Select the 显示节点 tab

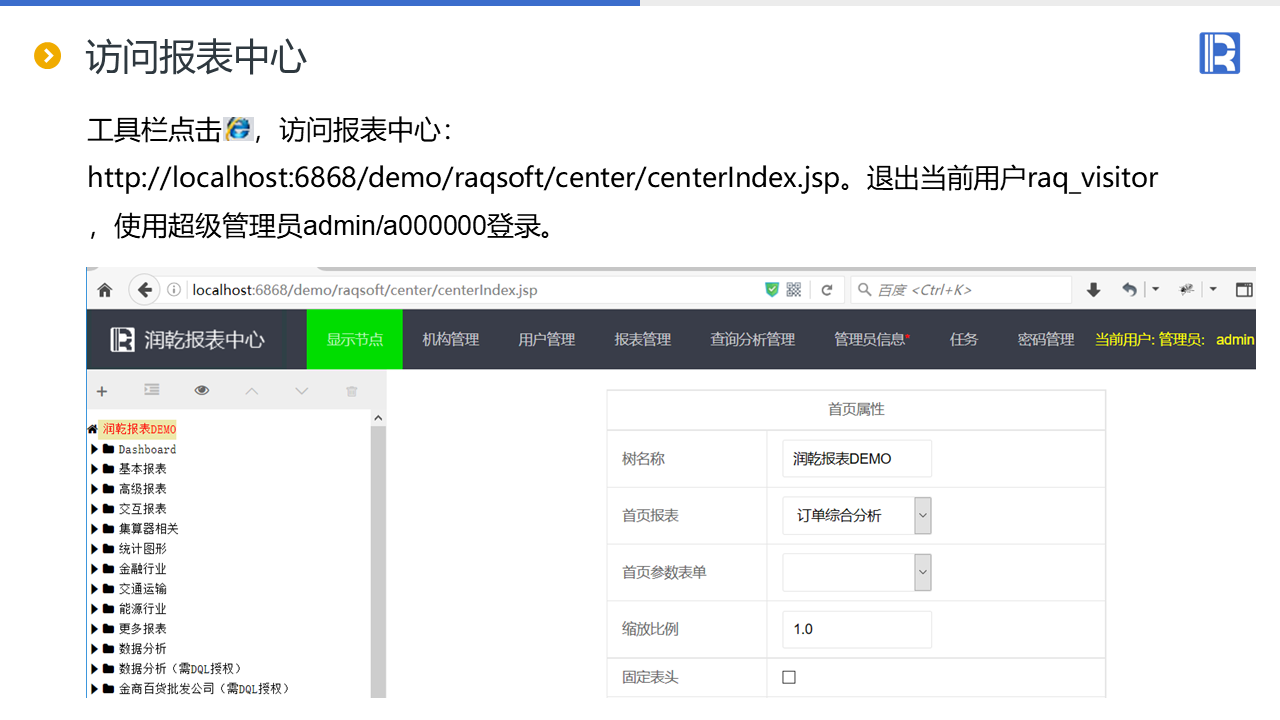coord(355,339)
